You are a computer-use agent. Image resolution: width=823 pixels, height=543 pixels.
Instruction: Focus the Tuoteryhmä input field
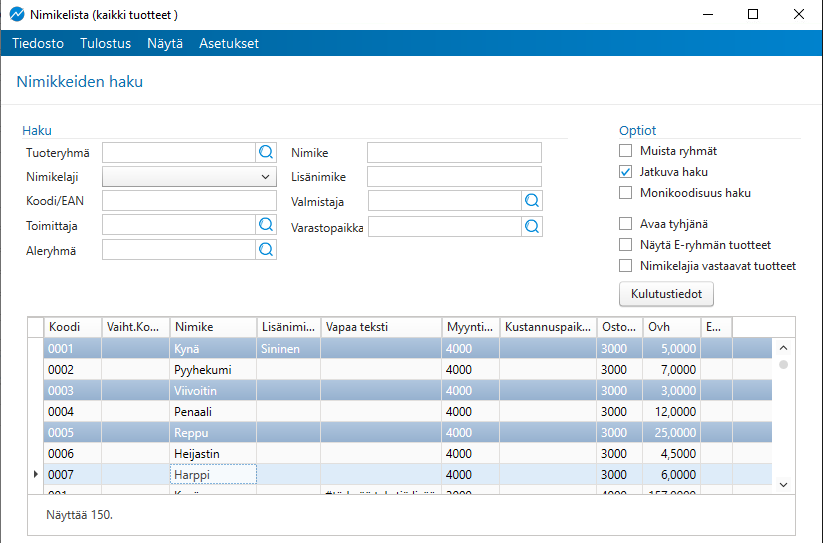pyautogui.click(x=179, y=153)
